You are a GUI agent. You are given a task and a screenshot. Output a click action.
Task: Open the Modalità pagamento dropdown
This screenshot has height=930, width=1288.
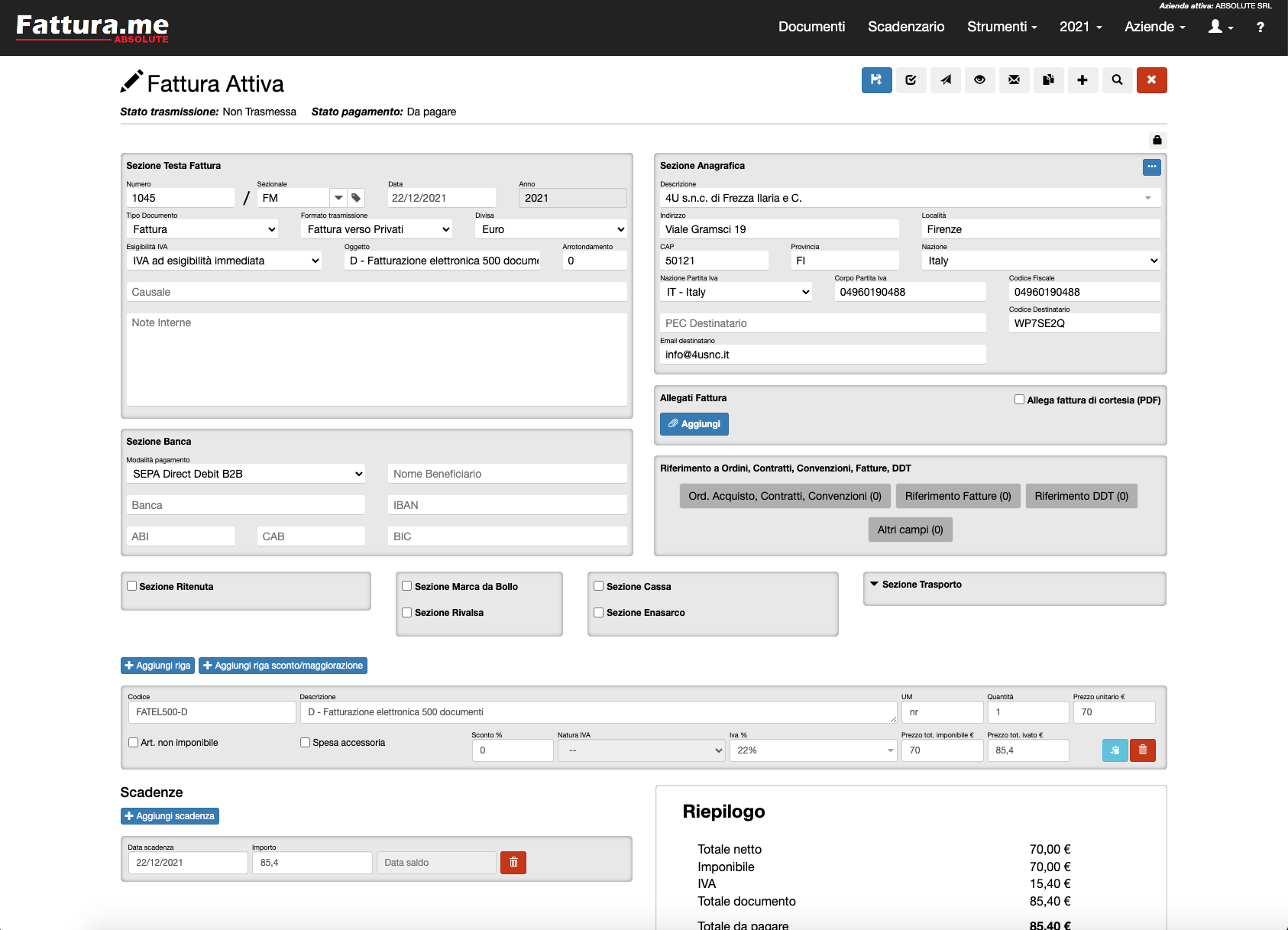pyautogui.click(x=245, y=474)
